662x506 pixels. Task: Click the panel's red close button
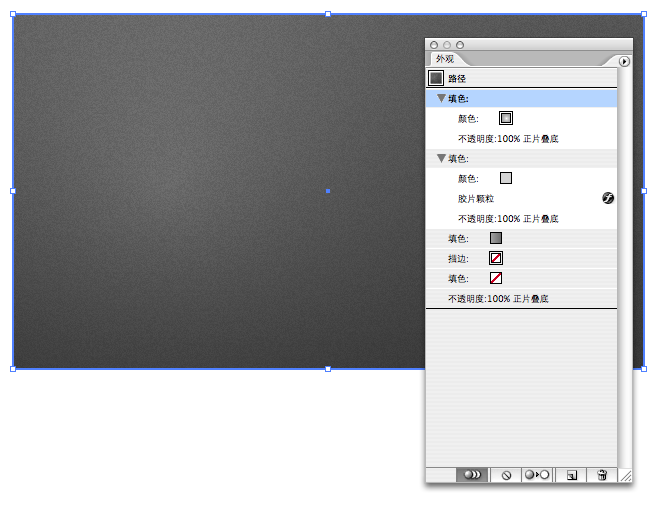434,45
